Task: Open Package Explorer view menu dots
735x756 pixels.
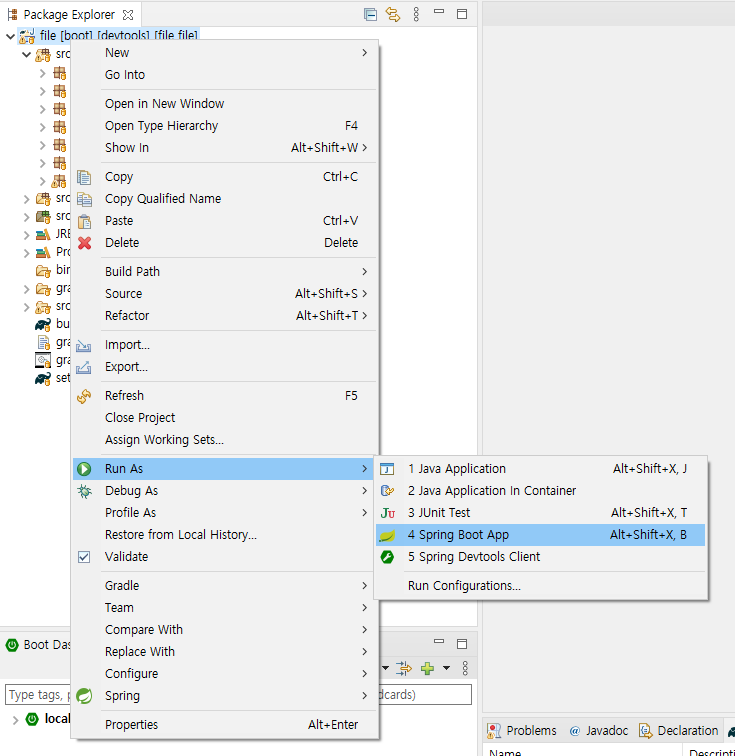Action: coord(416,14)
